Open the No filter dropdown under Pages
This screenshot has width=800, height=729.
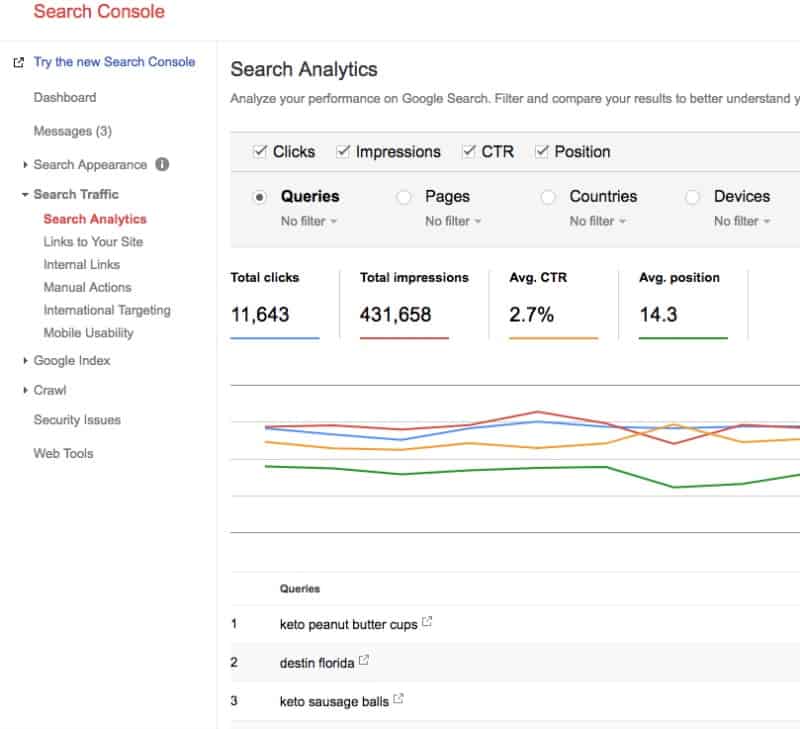coord(453,221)
